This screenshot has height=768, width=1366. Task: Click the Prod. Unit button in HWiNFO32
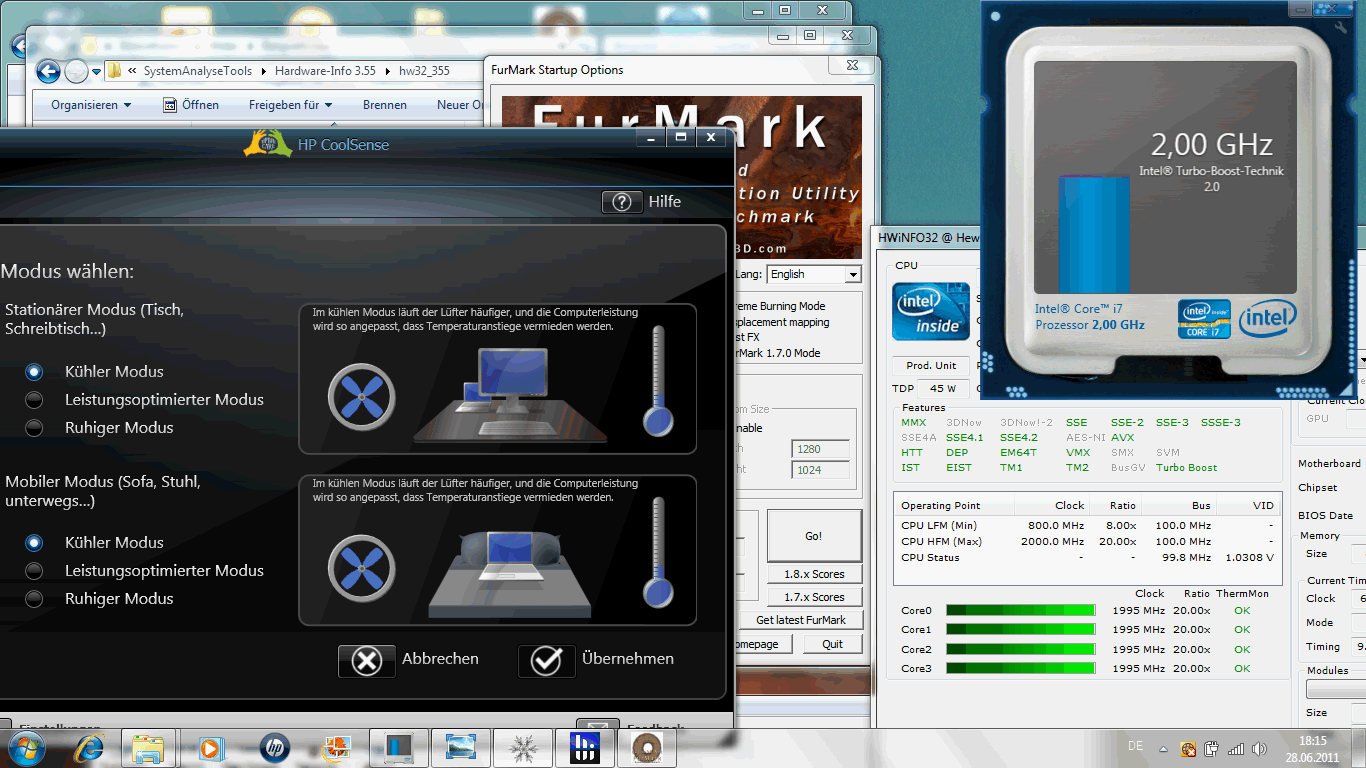click(931, 365)
